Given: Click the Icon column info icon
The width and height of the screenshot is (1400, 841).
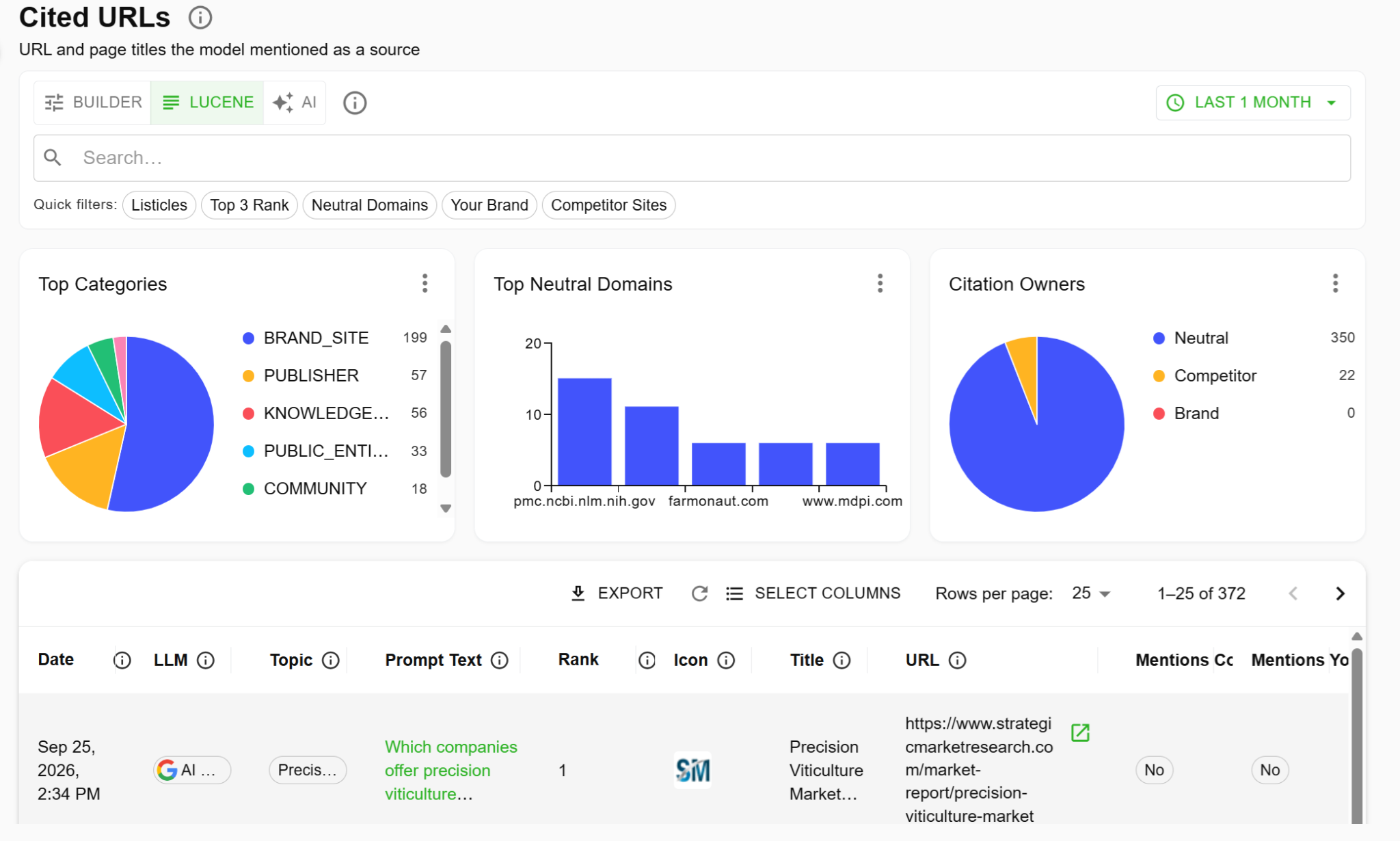Looking at the screenshot, I should click(x=726, y=660).
